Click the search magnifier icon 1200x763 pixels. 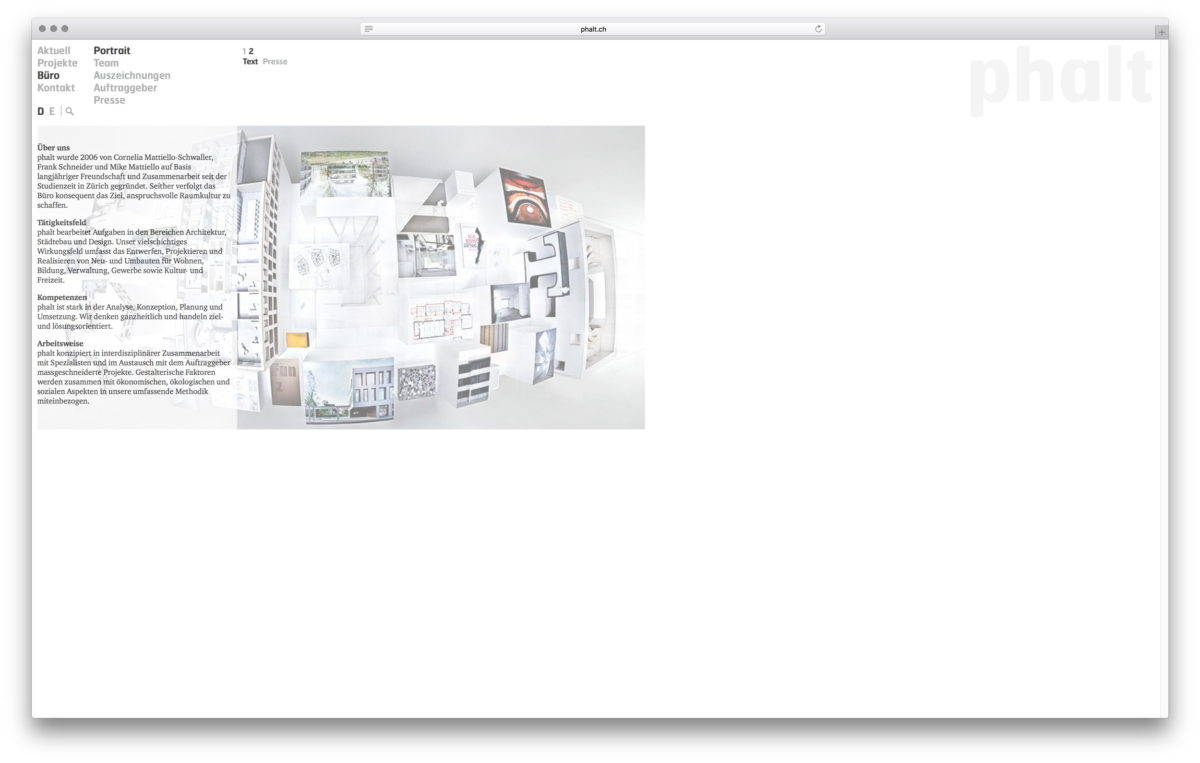click(69, 111)
